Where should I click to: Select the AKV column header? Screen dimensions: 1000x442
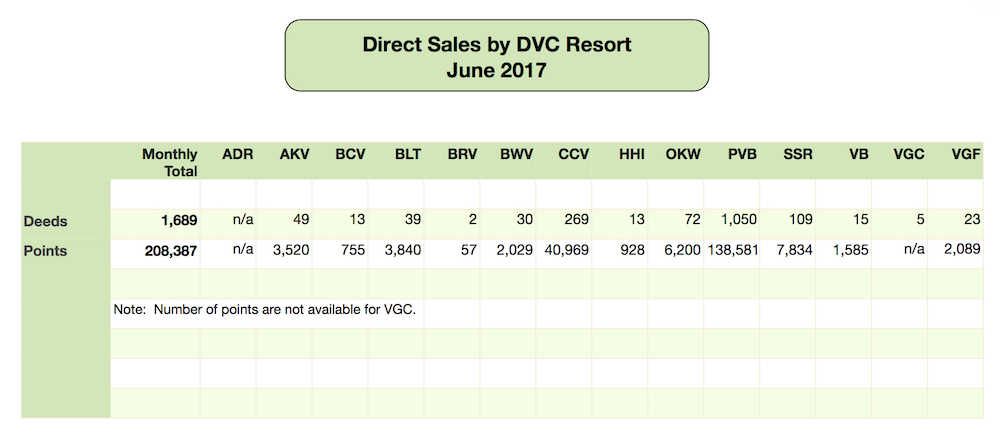pos(295,154)
